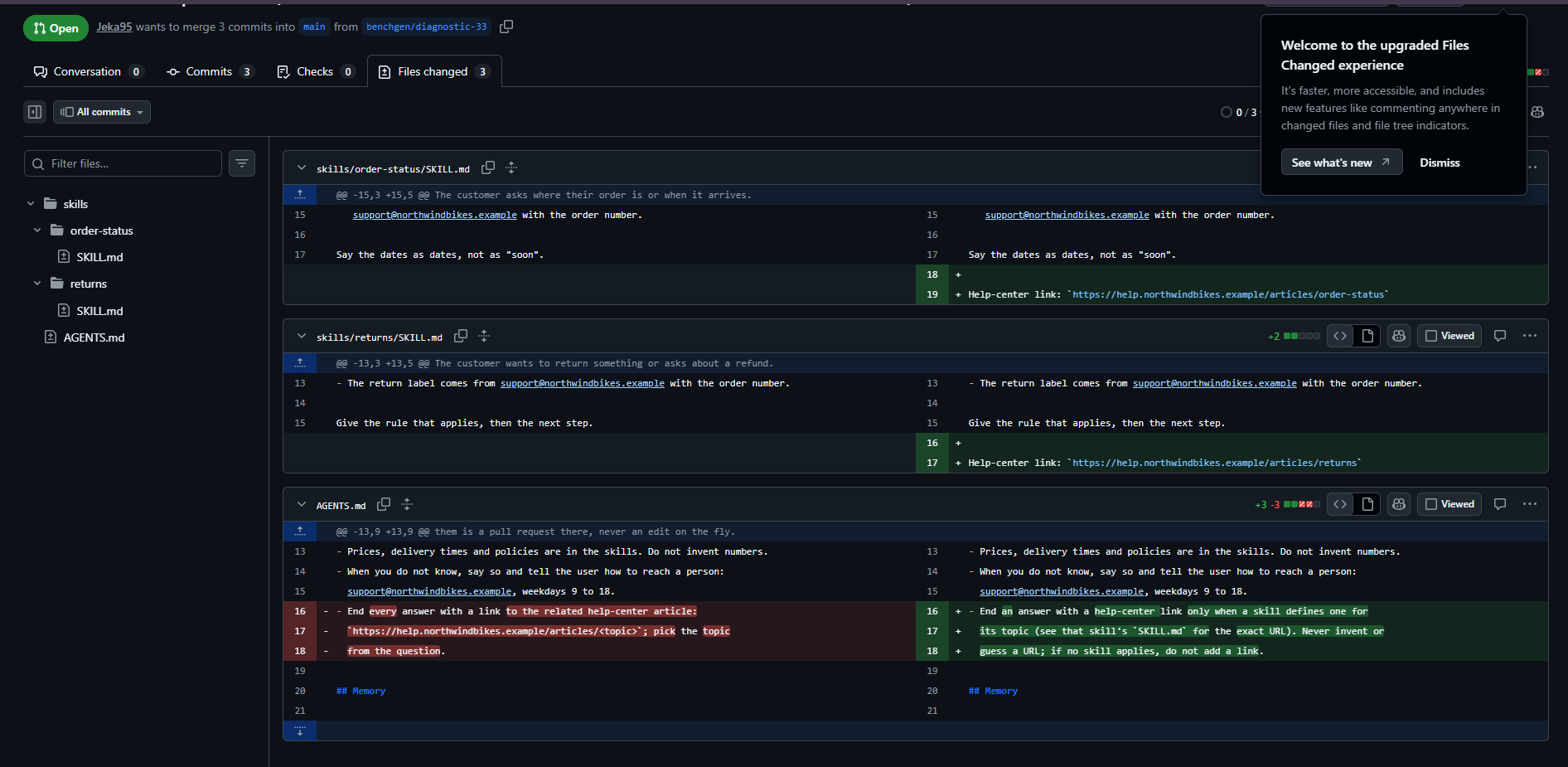Collapse the skills folder in file tree
The width and height of the screenshot is (1568, 767).
coord(31,204)
